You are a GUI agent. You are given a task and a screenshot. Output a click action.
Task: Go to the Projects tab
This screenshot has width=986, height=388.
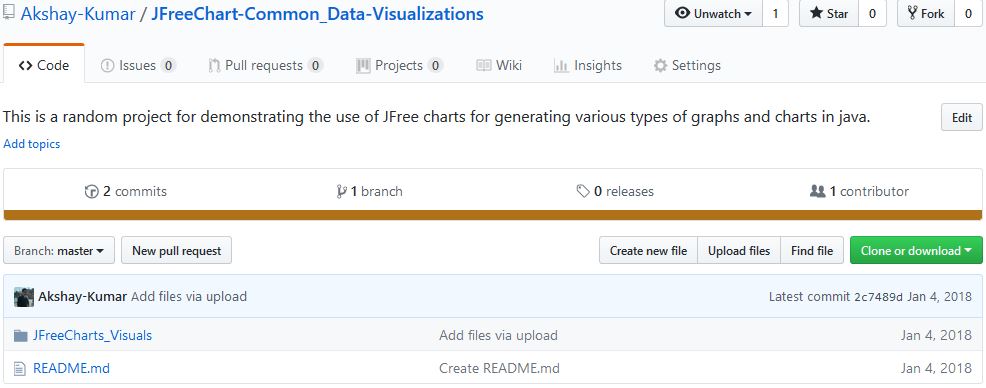pyautogui.click(x=399, y=65)
